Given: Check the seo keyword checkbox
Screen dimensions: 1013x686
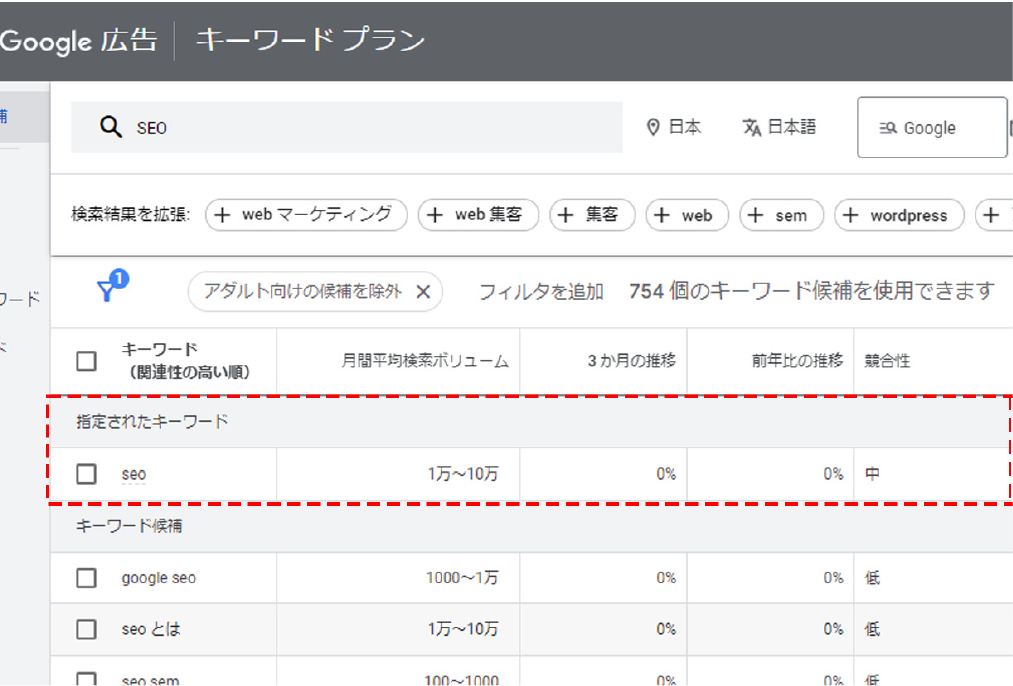Looking at the screenshot, I should click(x=87, y=474).
